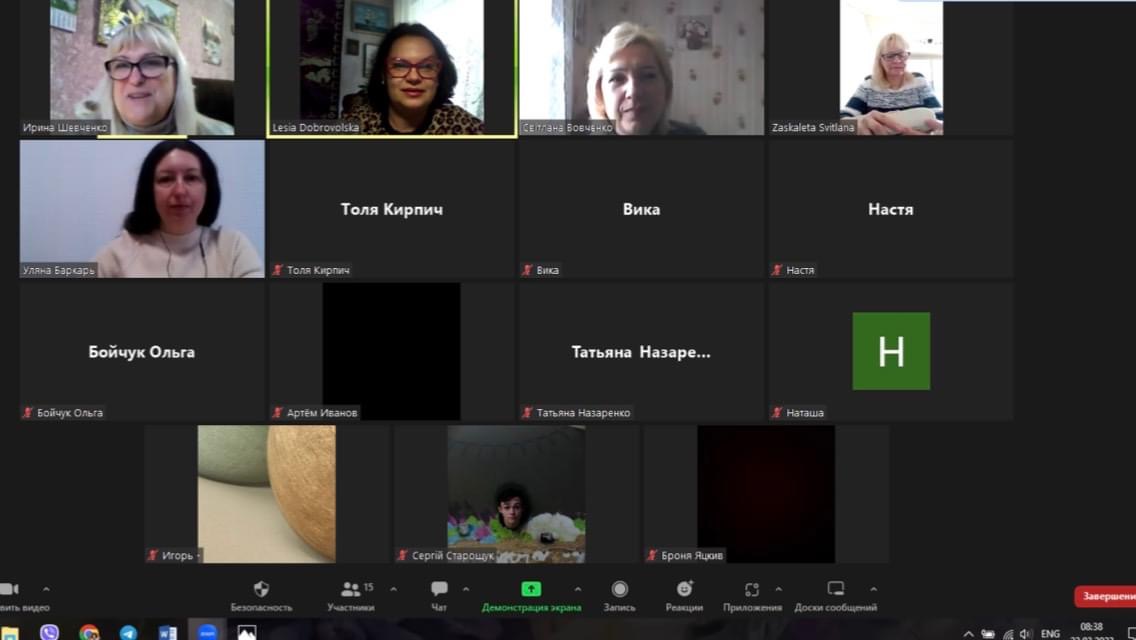
Task: Open the Security (Безопасность) shield icon
Action: (261, 590)
